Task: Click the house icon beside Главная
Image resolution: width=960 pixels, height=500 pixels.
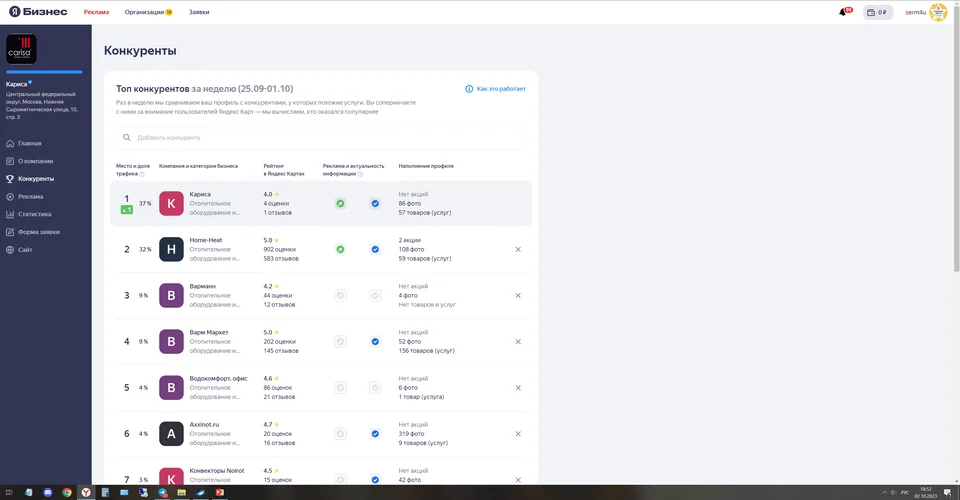Action: tap(10, 143)
